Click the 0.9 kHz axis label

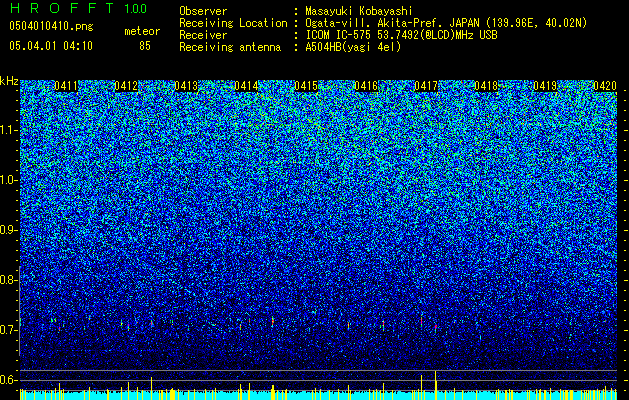point(8,230)
